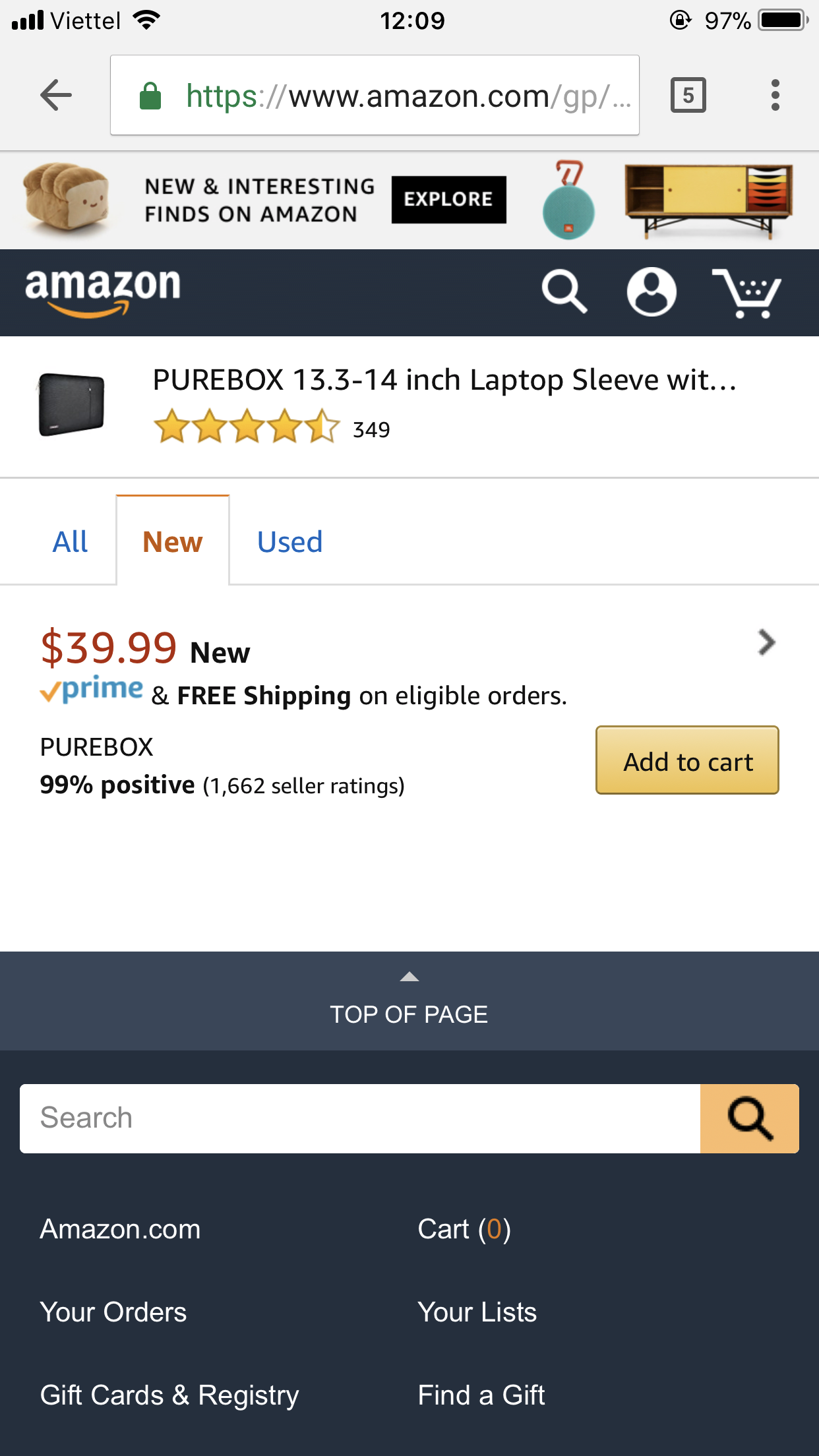Open Gift Cards & Registry link
Image resolution: width=819 pixels, height=1456 pixels.
(x=169, y=1395)
